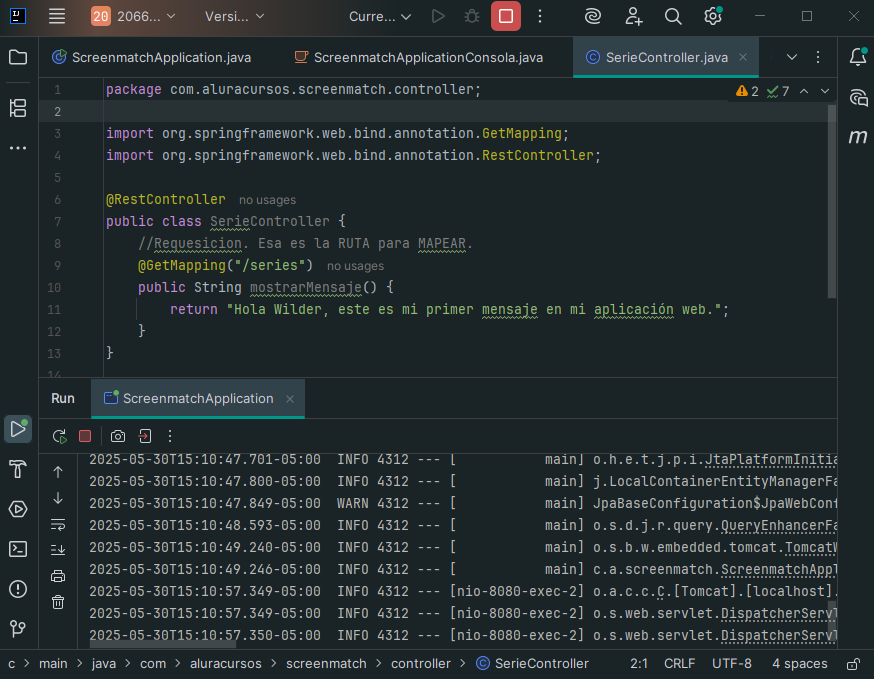Open AI chat panel on right sidebar
Image resolution: width=874 pixels, height=679 pixels.
pyautogui.click(x=858, y=98)
